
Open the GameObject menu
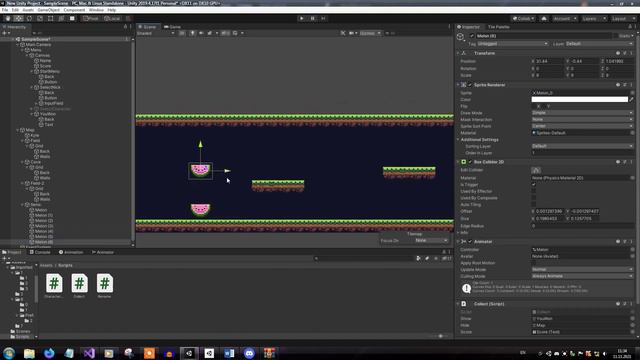click(48, 10)
